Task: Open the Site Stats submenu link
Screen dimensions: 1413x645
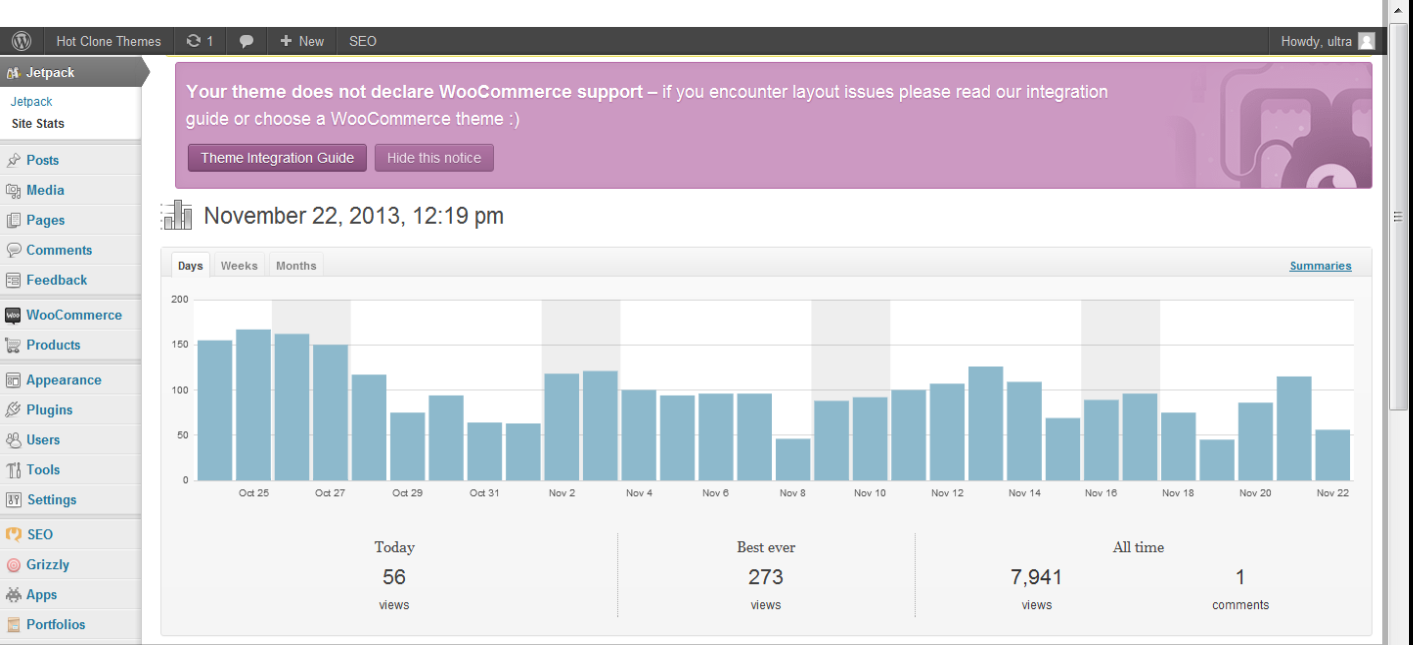Action: (38, 124)
